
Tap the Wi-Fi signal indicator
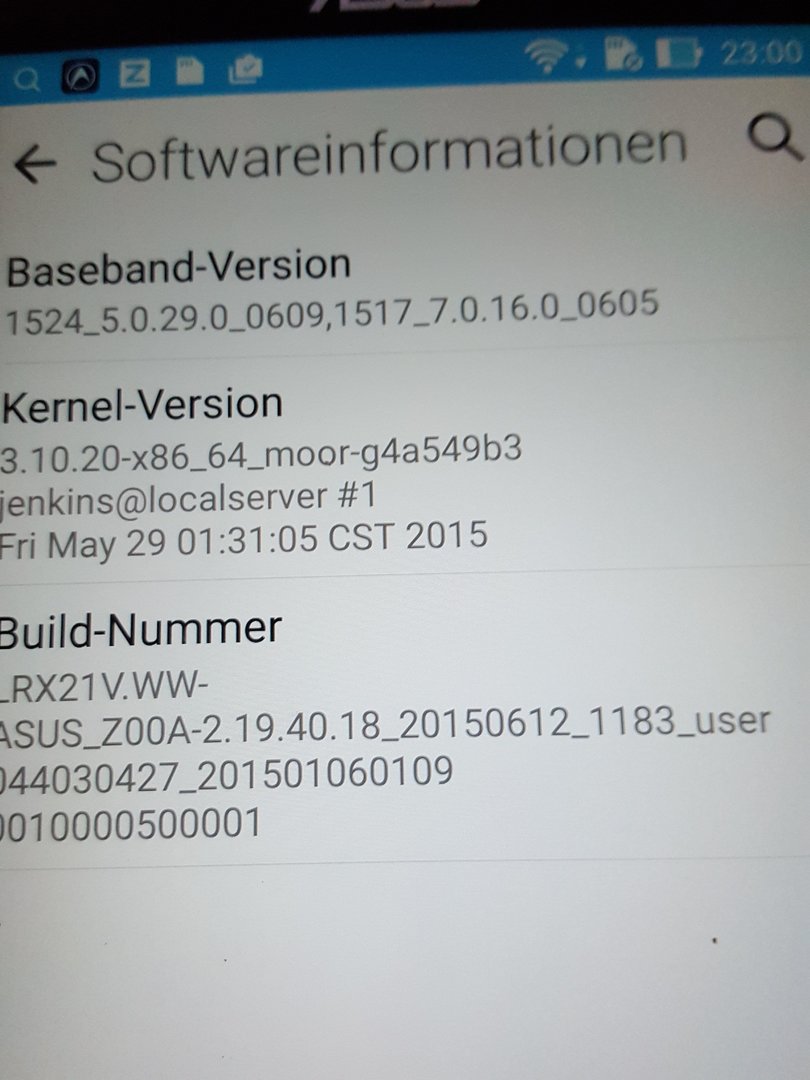click(548, 55)
